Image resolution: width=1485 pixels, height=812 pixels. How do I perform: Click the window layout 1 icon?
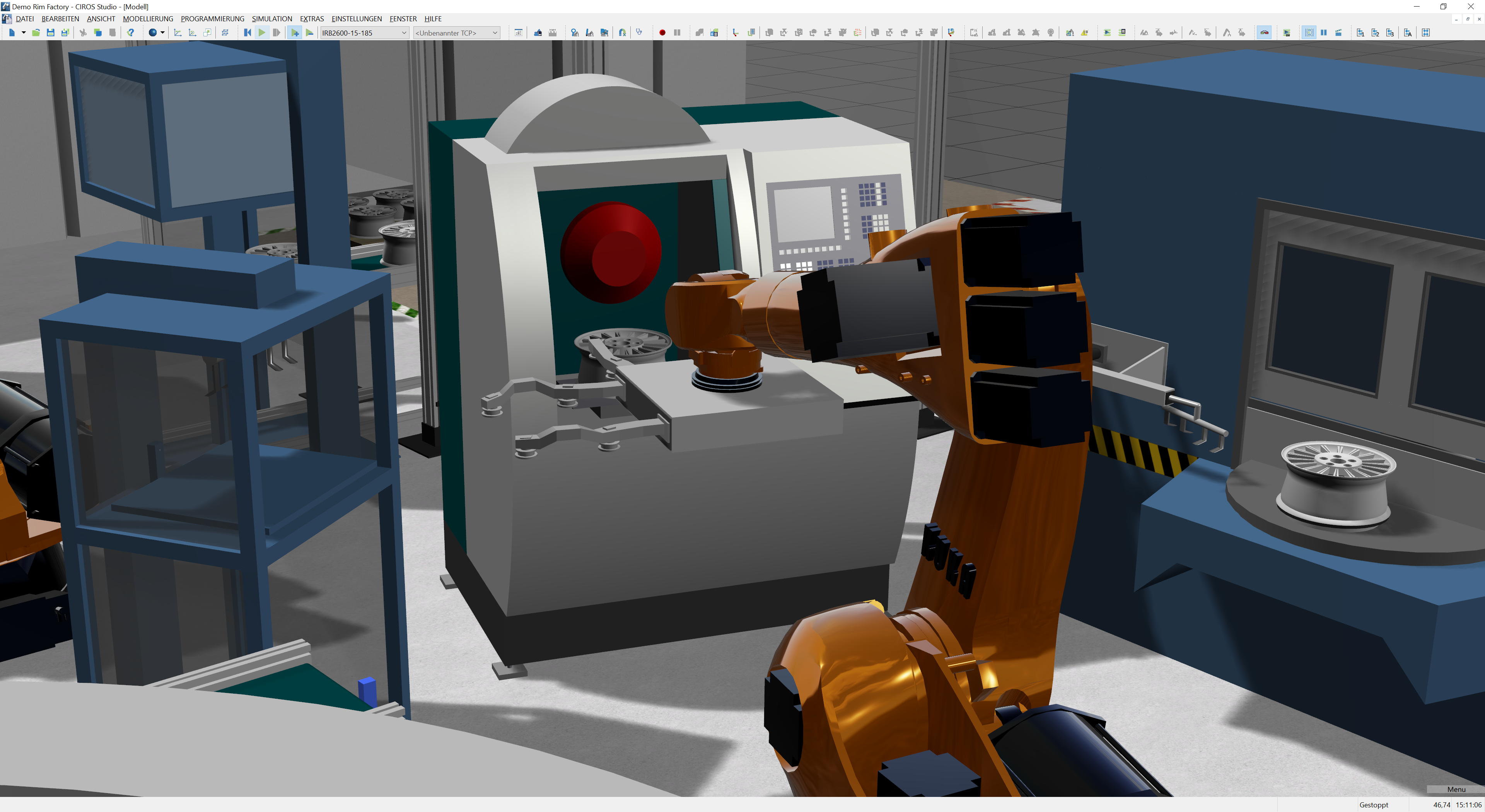coord(1360,33)
